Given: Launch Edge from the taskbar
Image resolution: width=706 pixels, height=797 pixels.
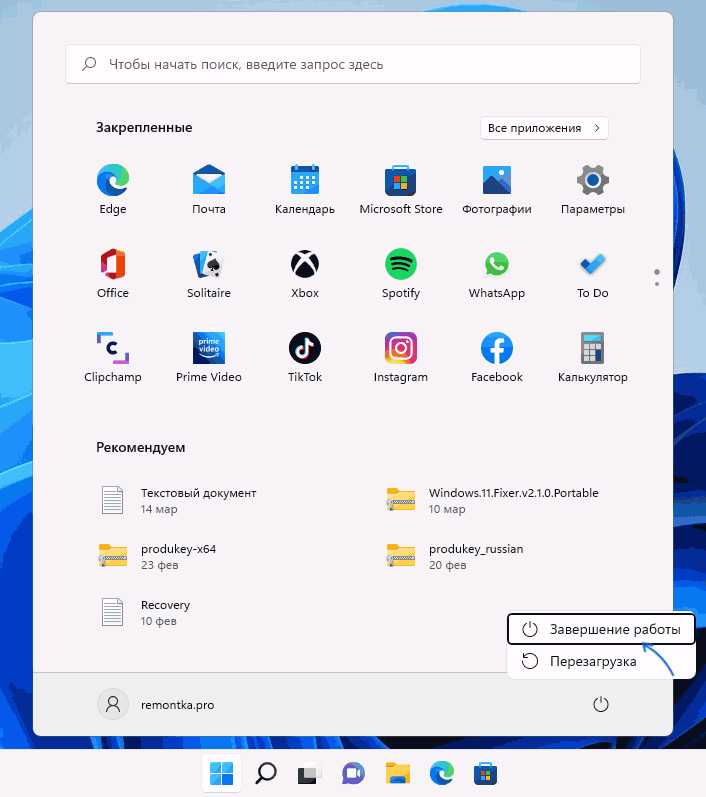Looking at the screenshot, I should [442, 774].
